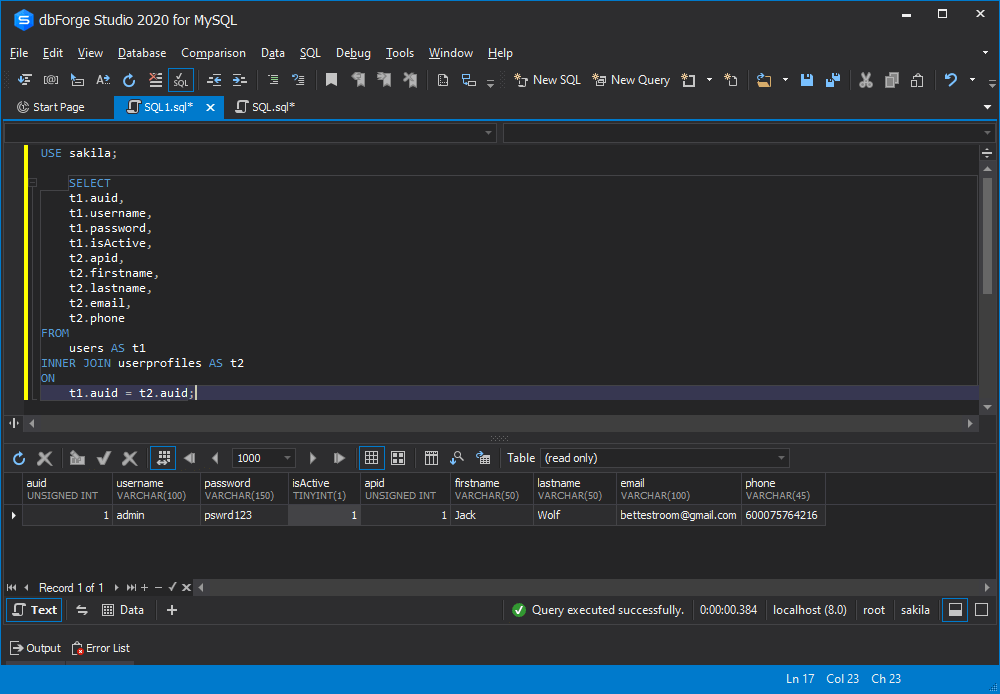Click the New SQL button

pyautogui.click(x=548, y=80)
